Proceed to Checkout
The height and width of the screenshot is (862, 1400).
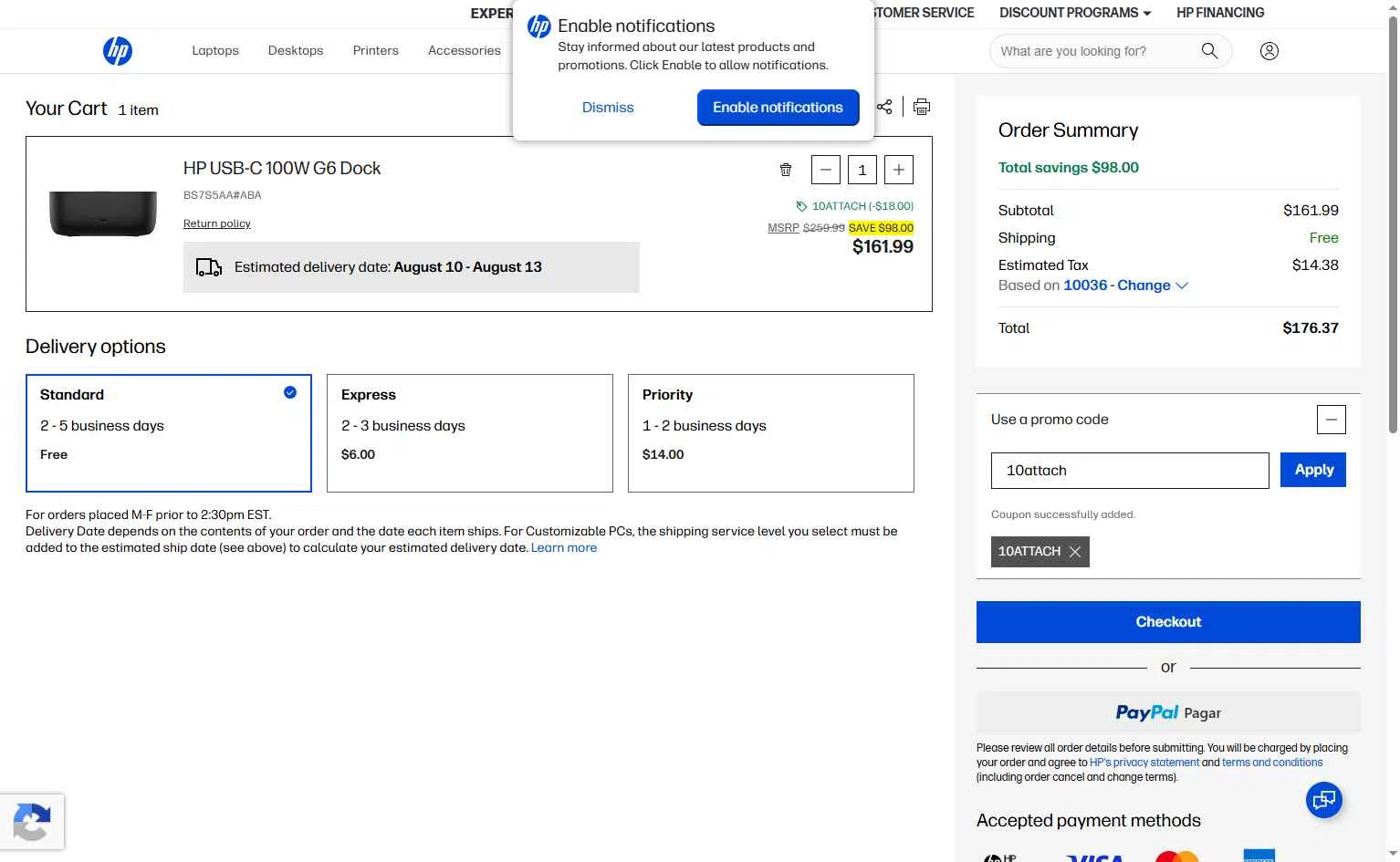1168,622
